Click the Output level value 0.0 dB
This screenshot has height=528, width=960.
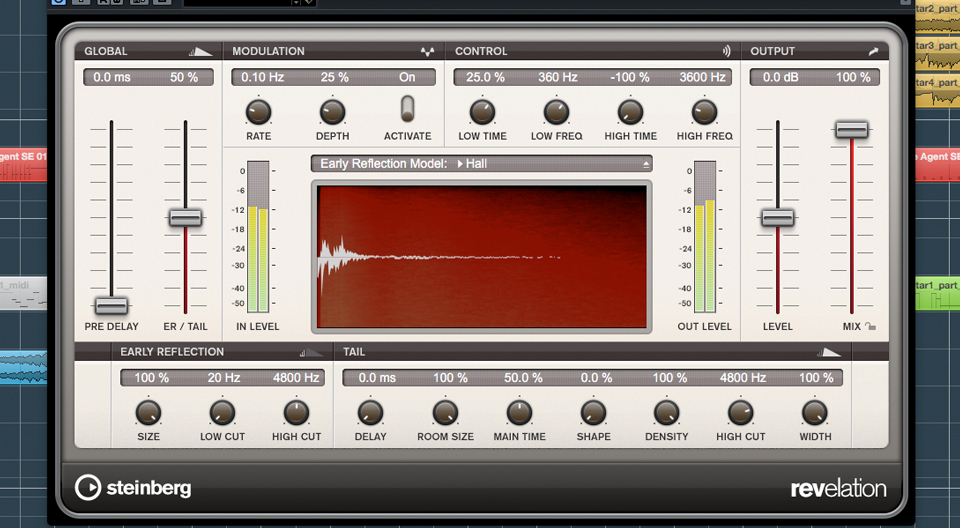tap(782, 77)
